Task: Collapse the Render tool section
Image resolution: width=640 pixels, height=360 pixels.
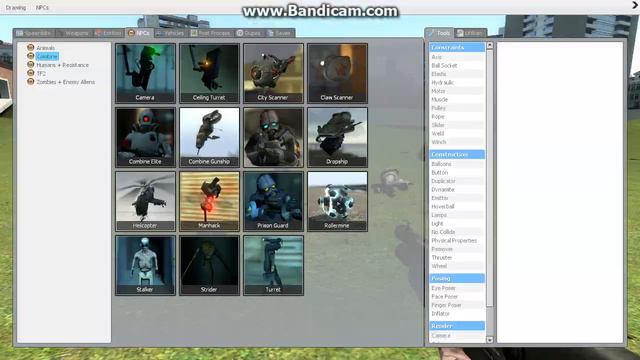Action: (457, 326)
